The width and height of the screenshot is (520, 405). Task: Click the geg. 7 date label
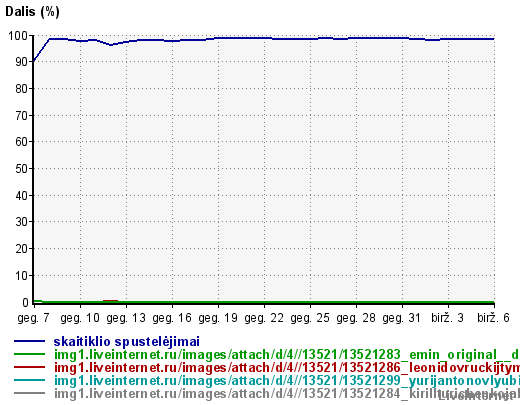click(x=33, y=318)
